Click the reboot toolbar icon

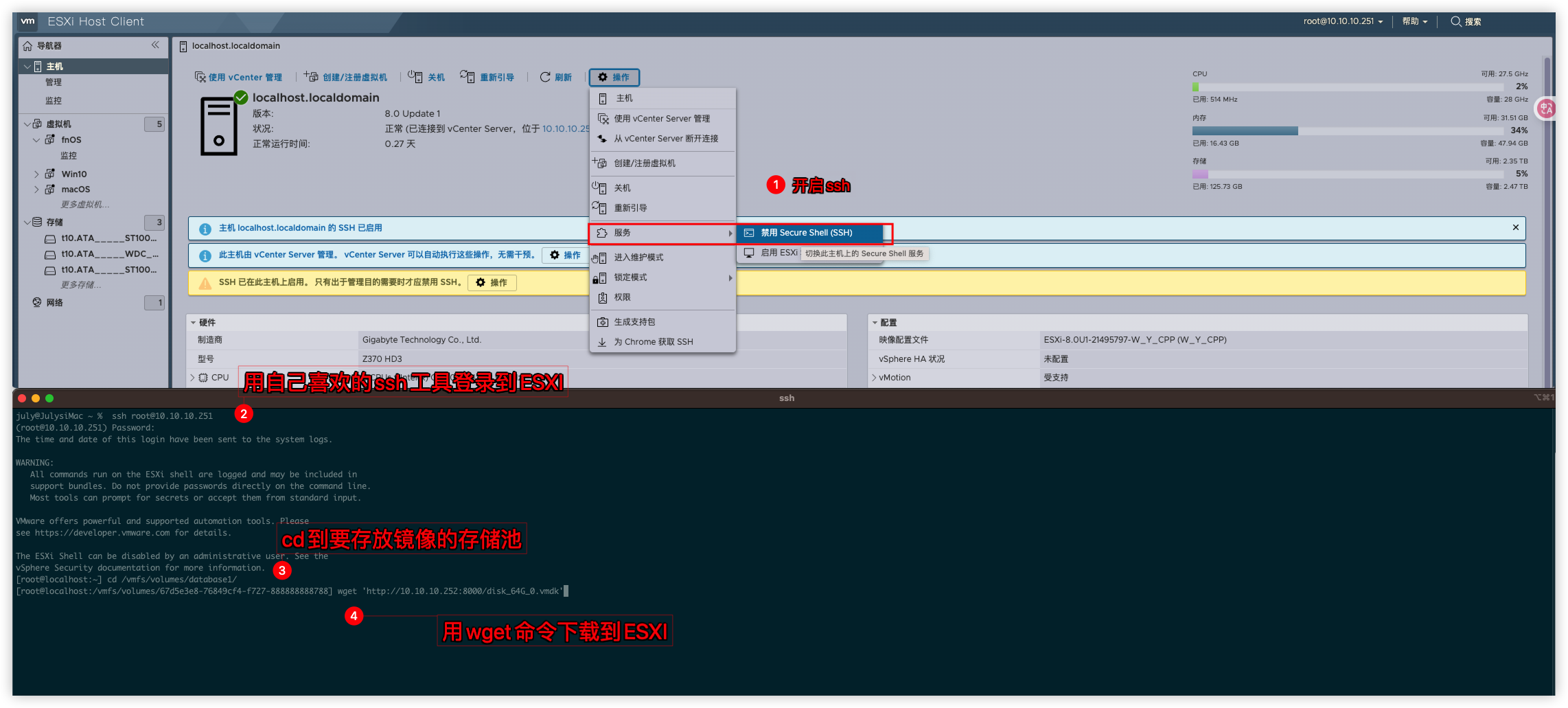[467, 77]
